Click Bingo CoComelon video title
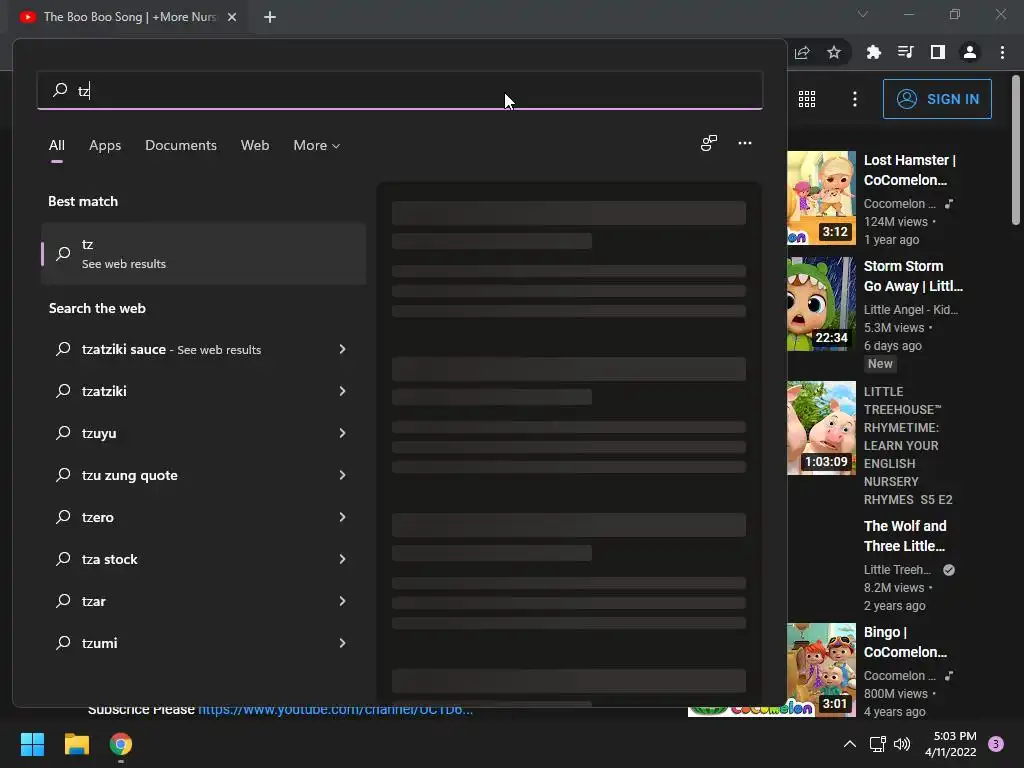The height and width of the screenshot is (768, 1024). (x=905, y=642)
